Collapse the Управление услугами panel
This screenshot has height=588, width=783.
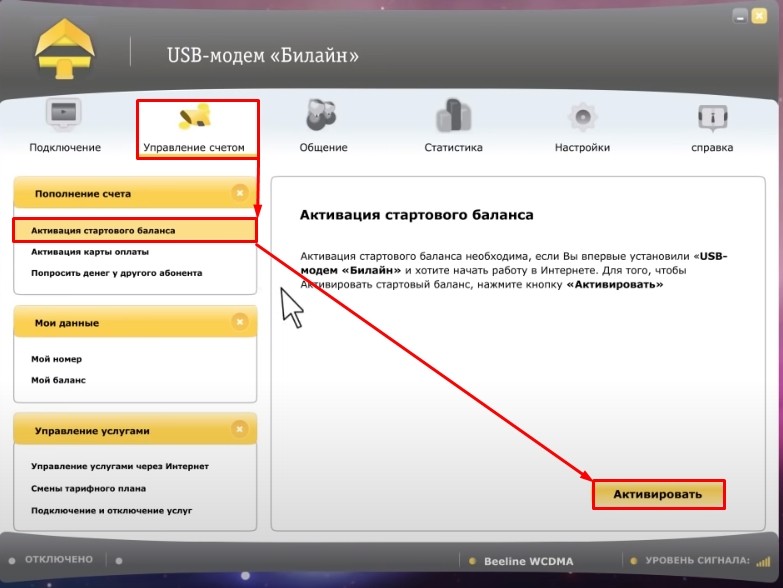pyautogui.click(x=240, y=429)
